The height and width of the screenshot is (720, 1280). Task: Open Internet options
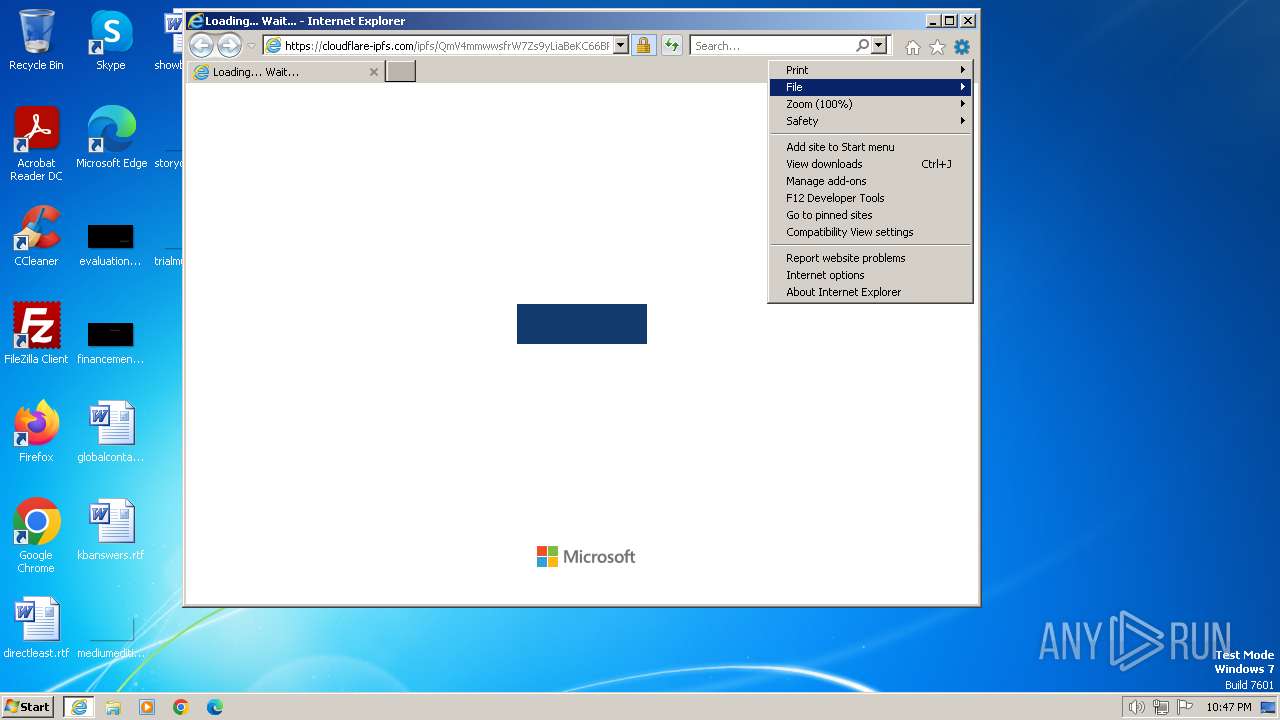(870, 275)
